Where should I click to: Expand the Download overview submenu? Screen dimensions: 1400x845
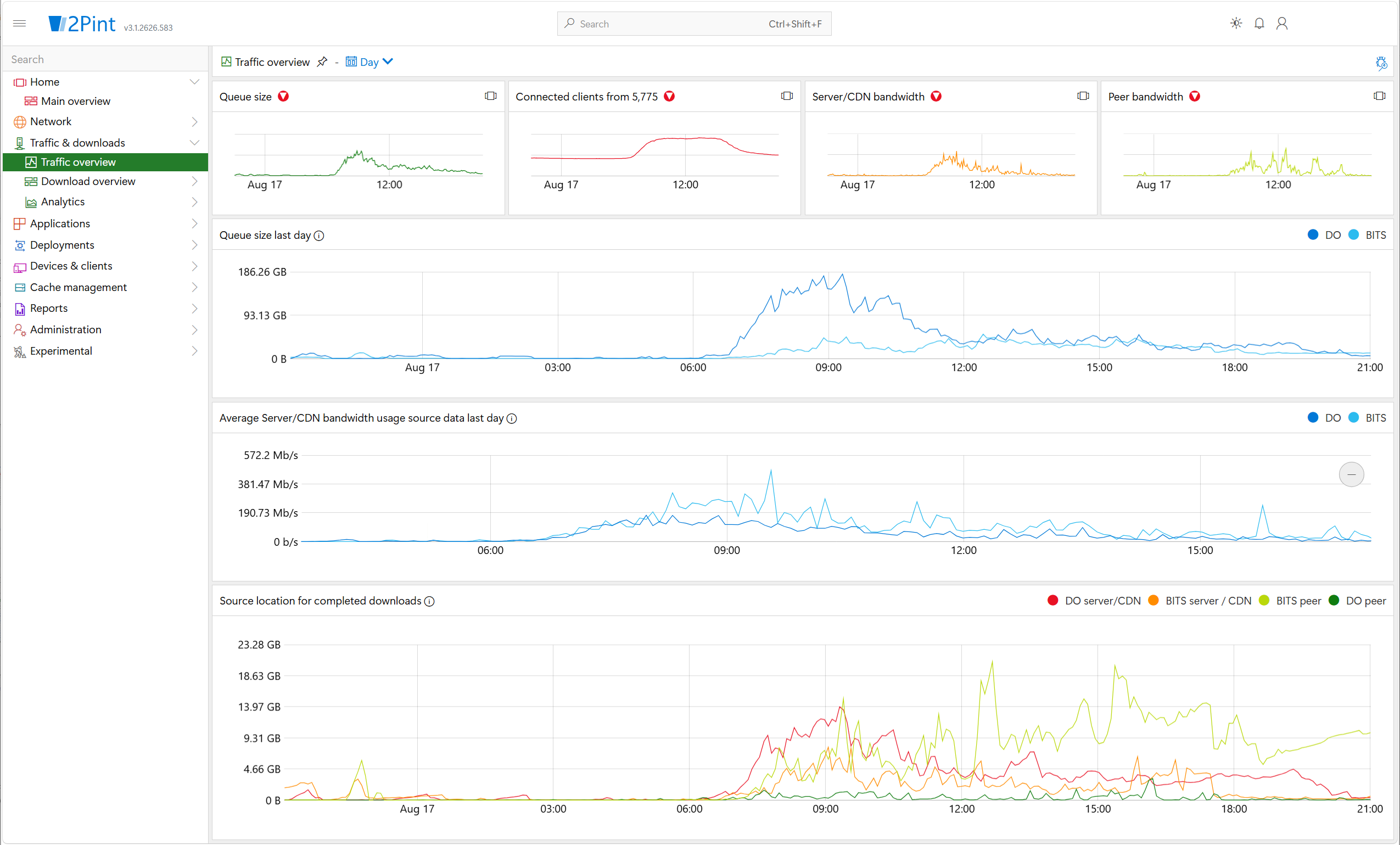coord(194,181)
